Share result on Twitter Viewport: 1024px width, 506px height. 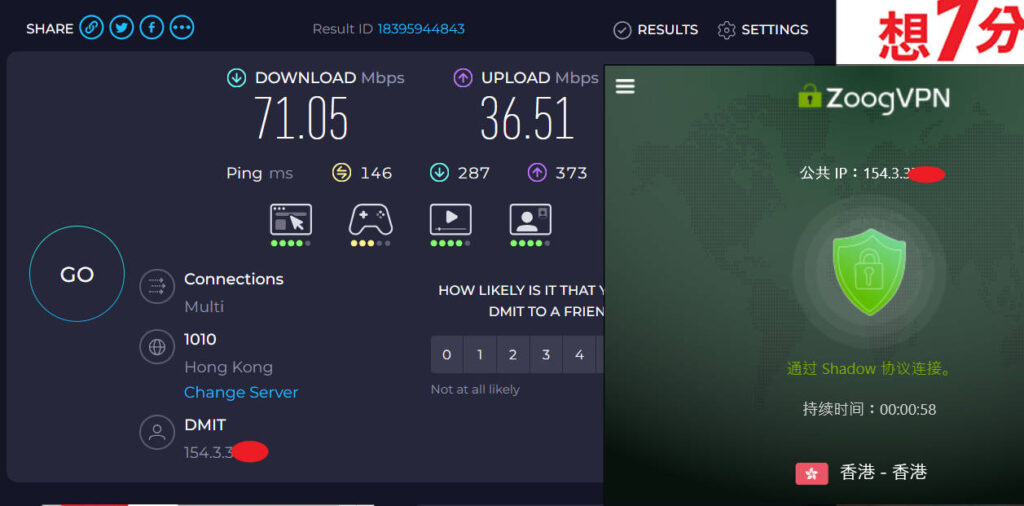122,28
